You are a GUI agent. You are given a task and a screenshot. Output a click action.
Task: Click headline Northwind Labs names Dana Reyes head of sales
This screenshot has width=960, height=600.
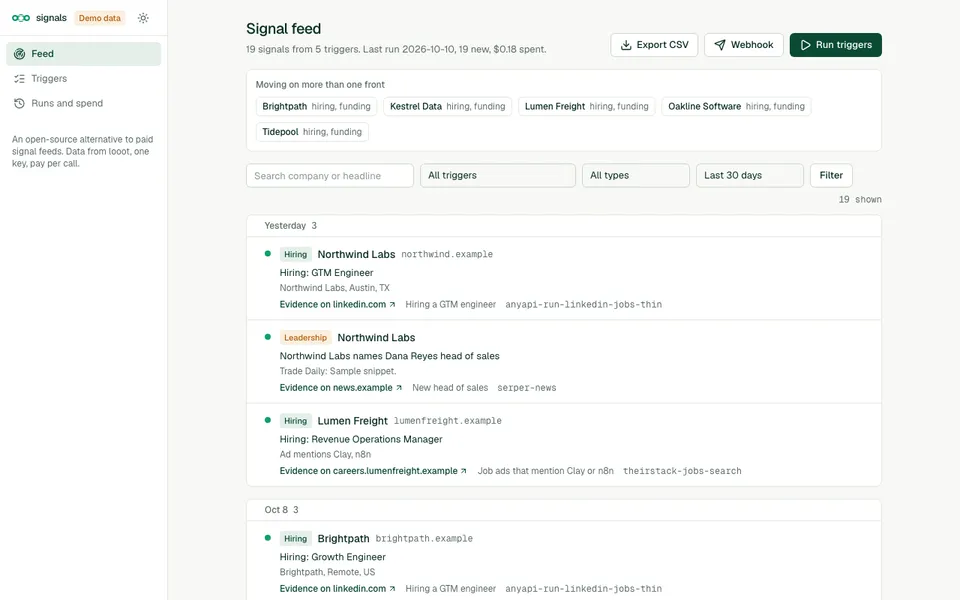click(389, 356)
